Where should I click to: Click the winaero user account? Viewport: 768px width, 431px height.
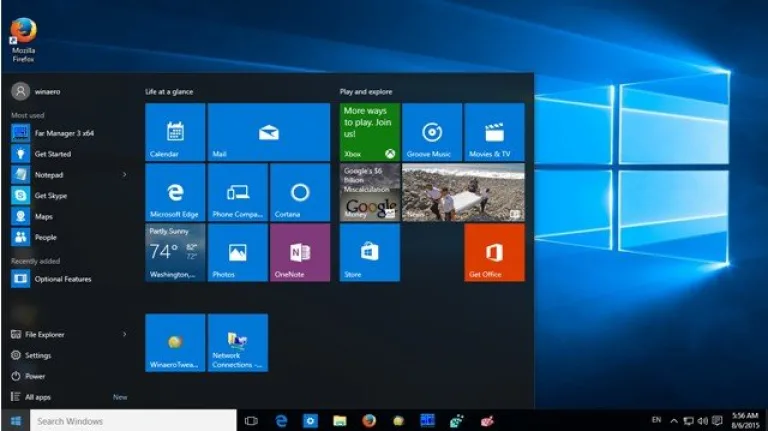[x=36, y=91]
